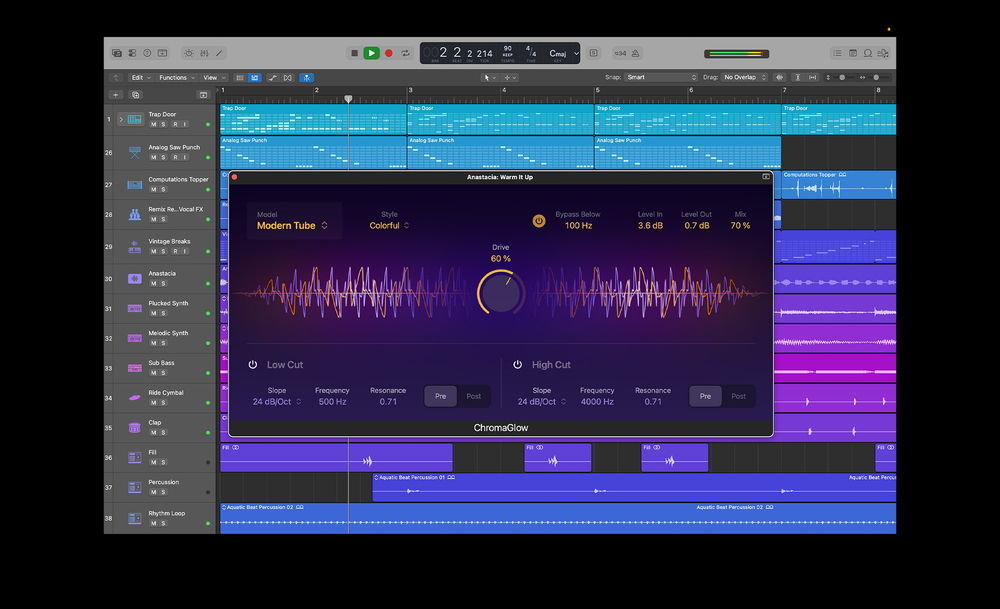Open the Edit menu in tracks area

(140, 78)
